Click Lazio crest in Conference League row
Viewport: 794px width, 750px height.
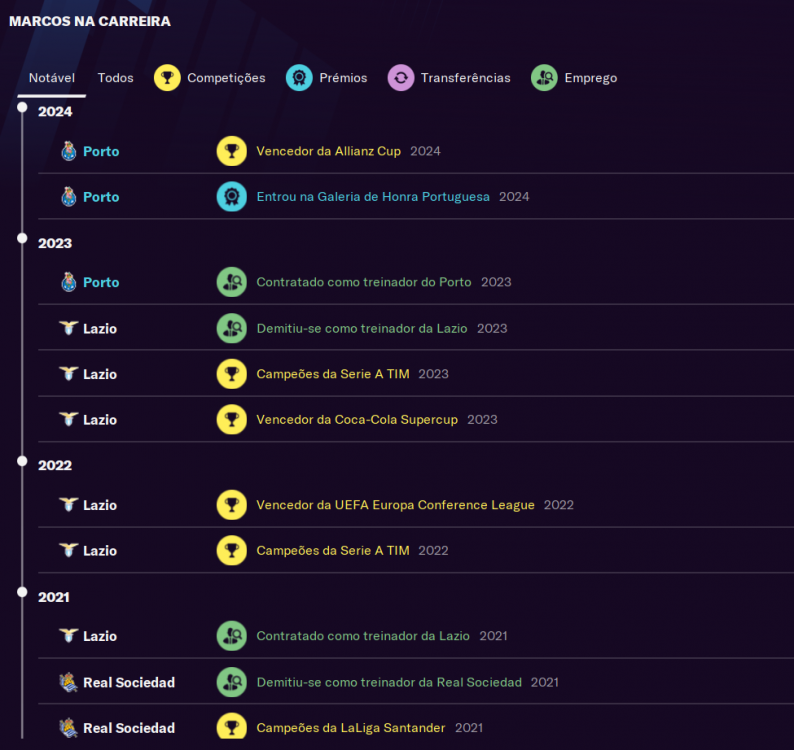point(69,505)
